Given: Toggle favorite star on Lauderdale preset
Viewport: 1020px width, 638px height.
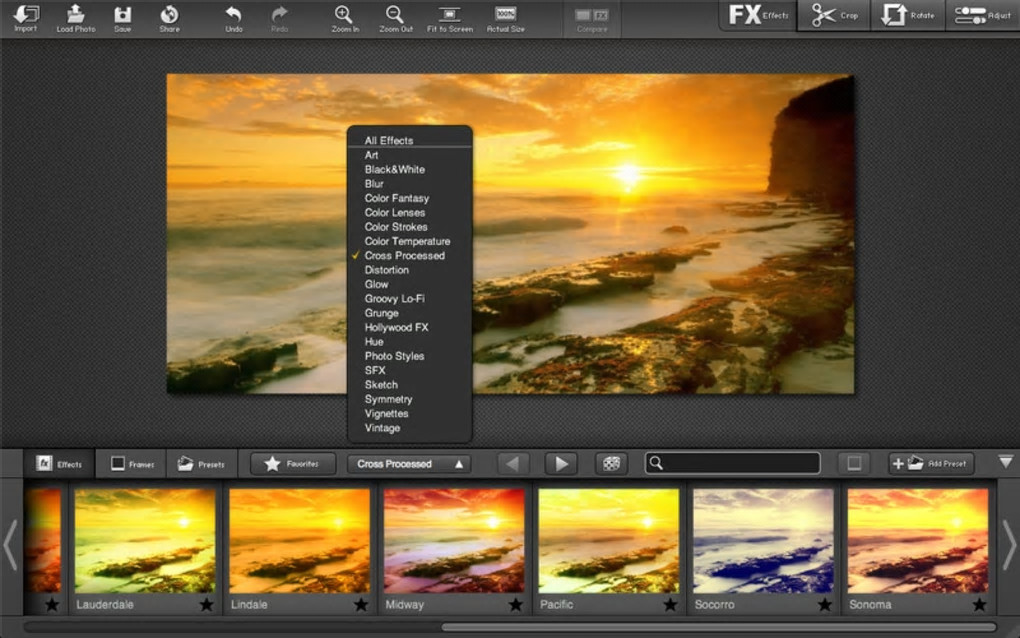Looking at the screenshot, I should point(206,605).
